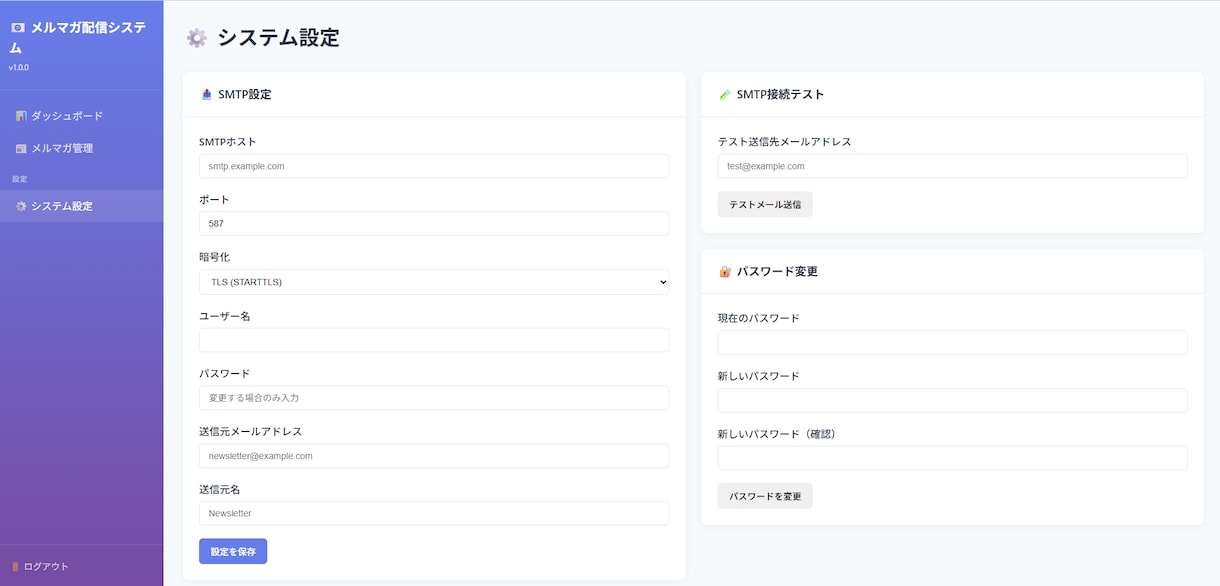Viewport: 1220px width, 586px height.
Task: Click the ポート field label
Action: [214, 200]
